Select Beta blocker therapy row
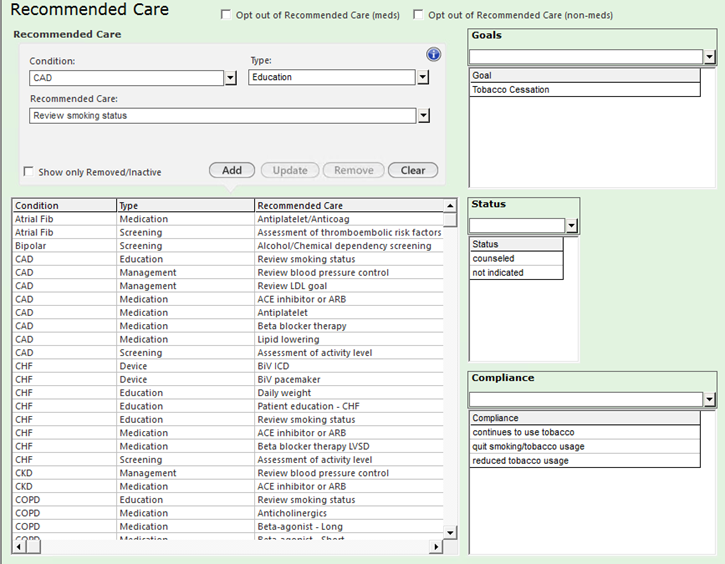Image resolution: width=725 pixels, height=564 pixels. [x=228, y=326]
